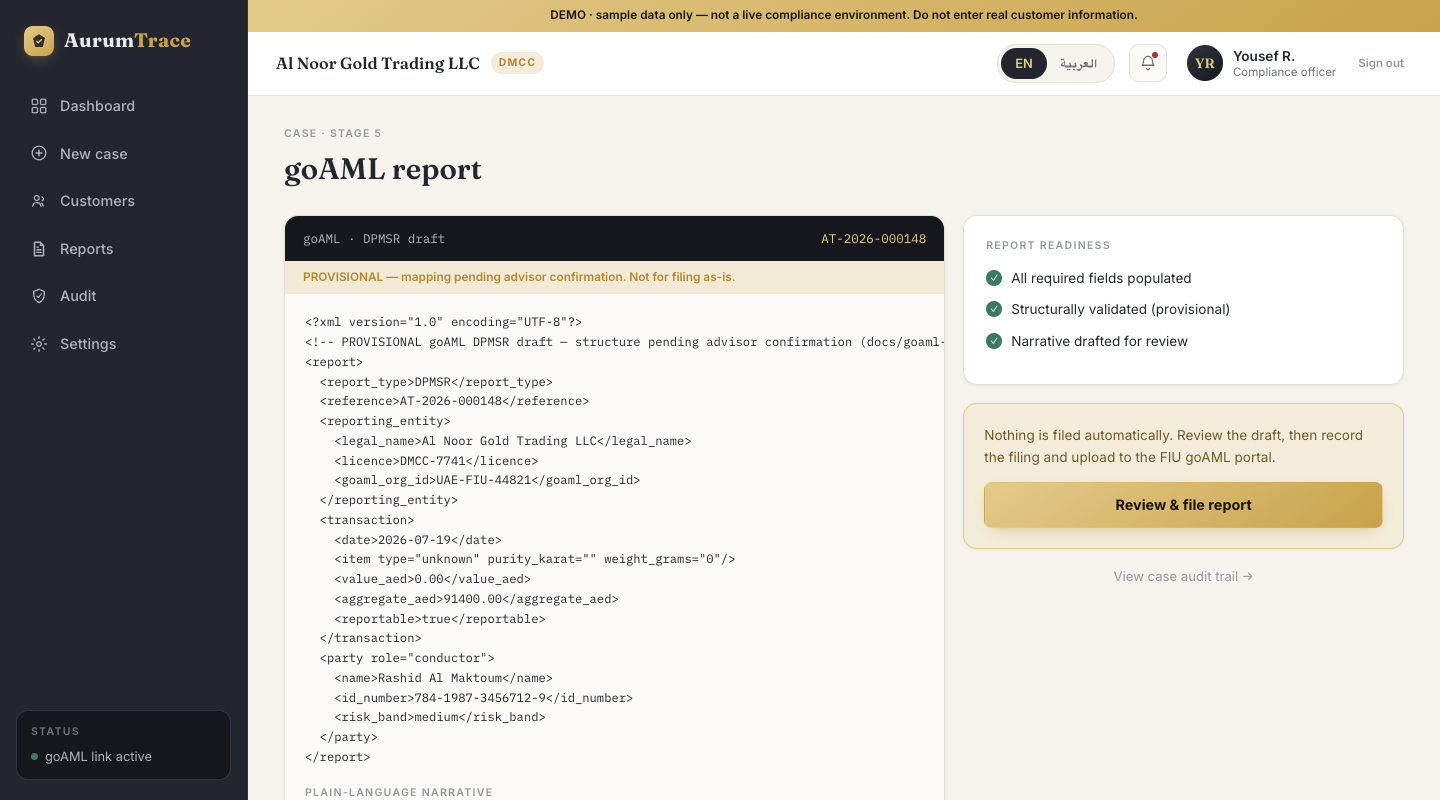Image resolution: width=1440 pixels, height=800 pixels.
Task: Click the goAML link active status text
Action: [x=98, y=757]
